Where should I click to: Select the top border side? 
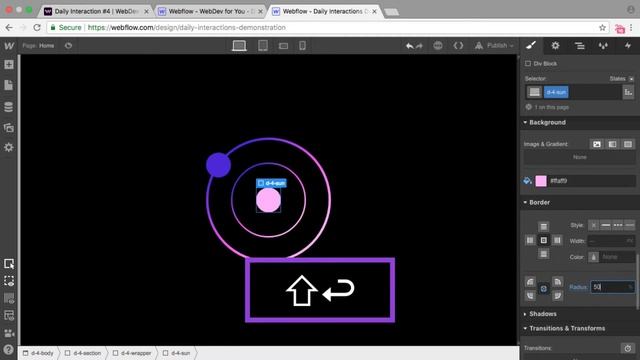543,227
